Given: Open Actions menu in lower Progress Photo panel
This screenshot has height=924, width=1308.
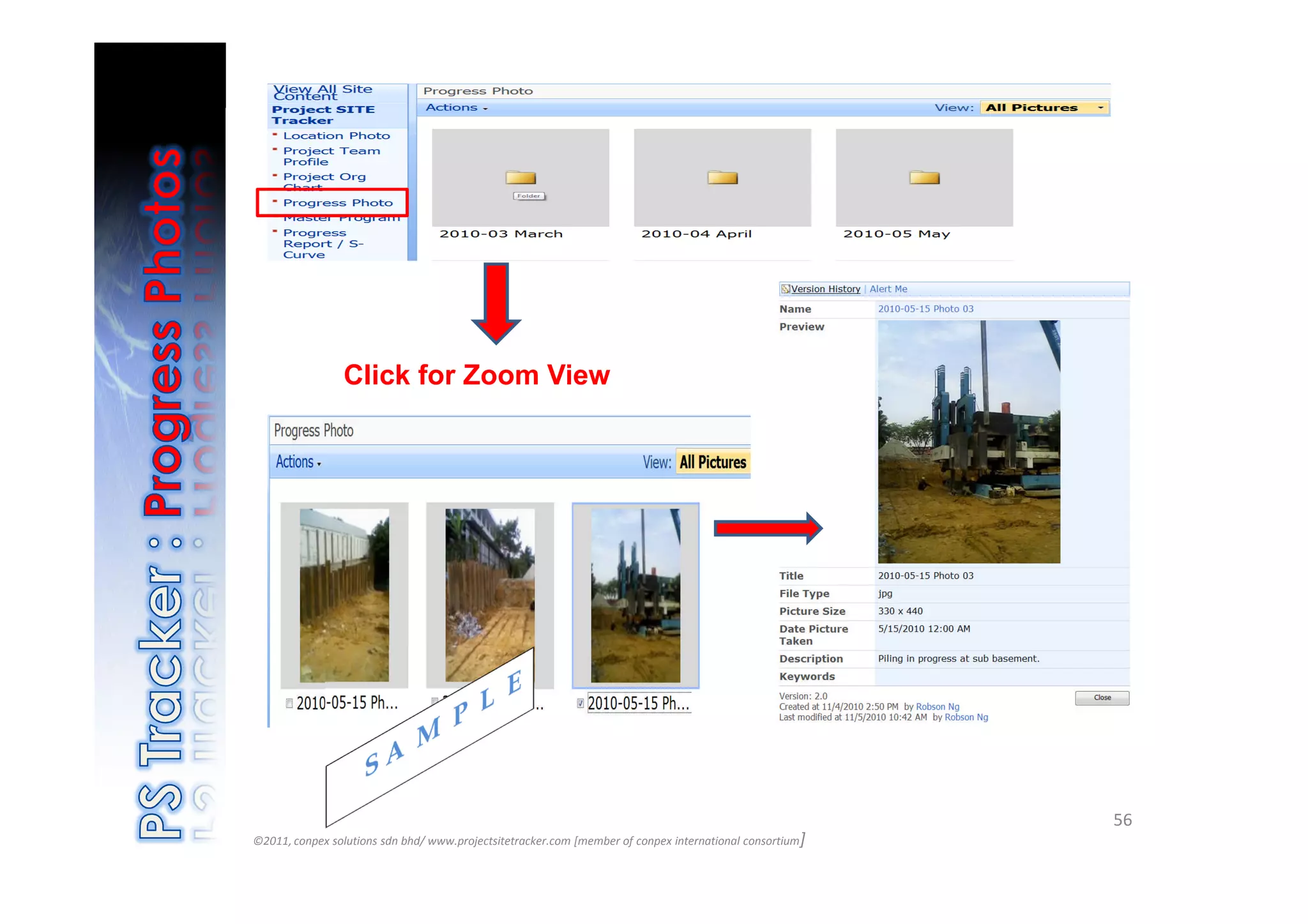Looking at the screenshot, I should coord(298,462).
